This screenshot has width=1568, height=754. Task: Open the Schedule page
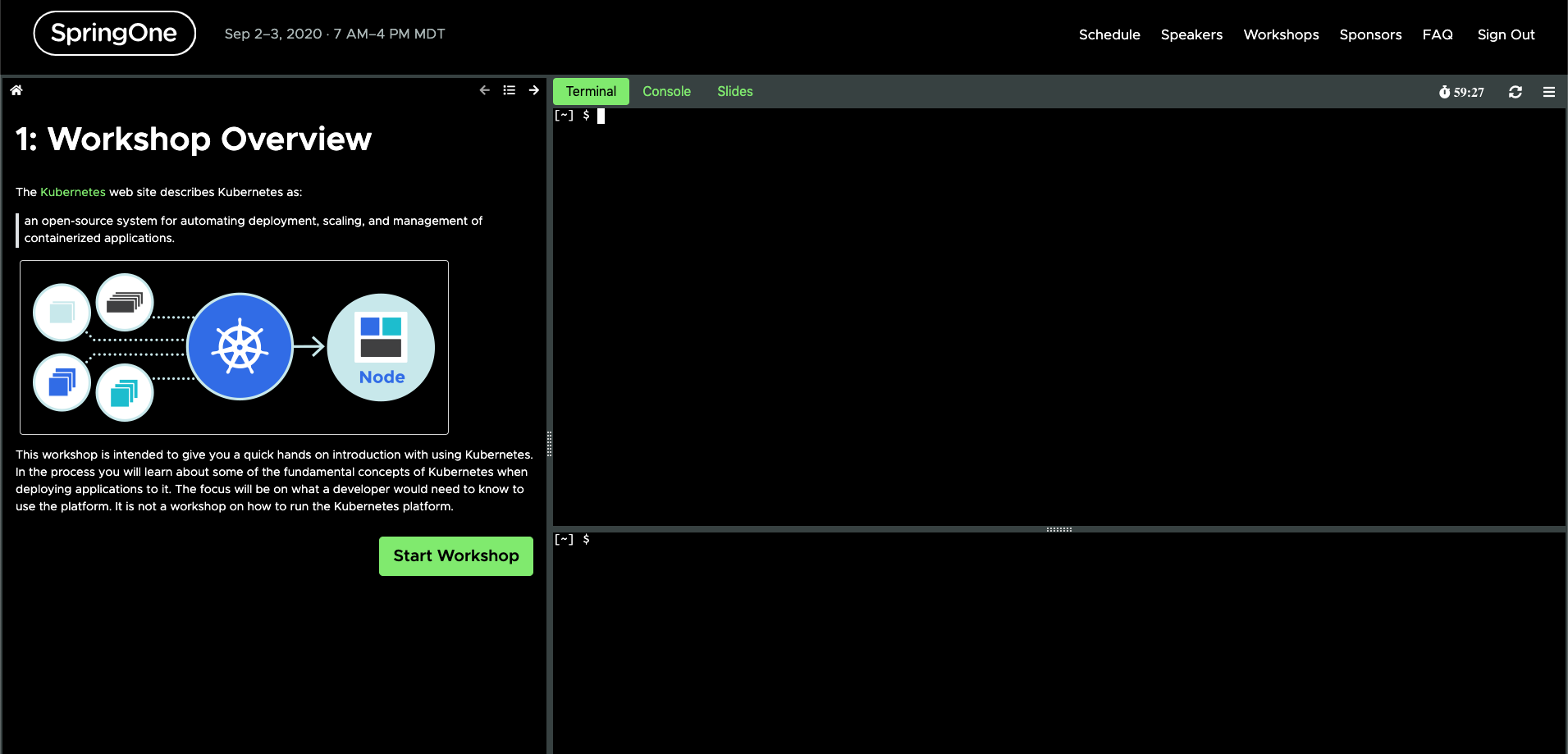1109,34
